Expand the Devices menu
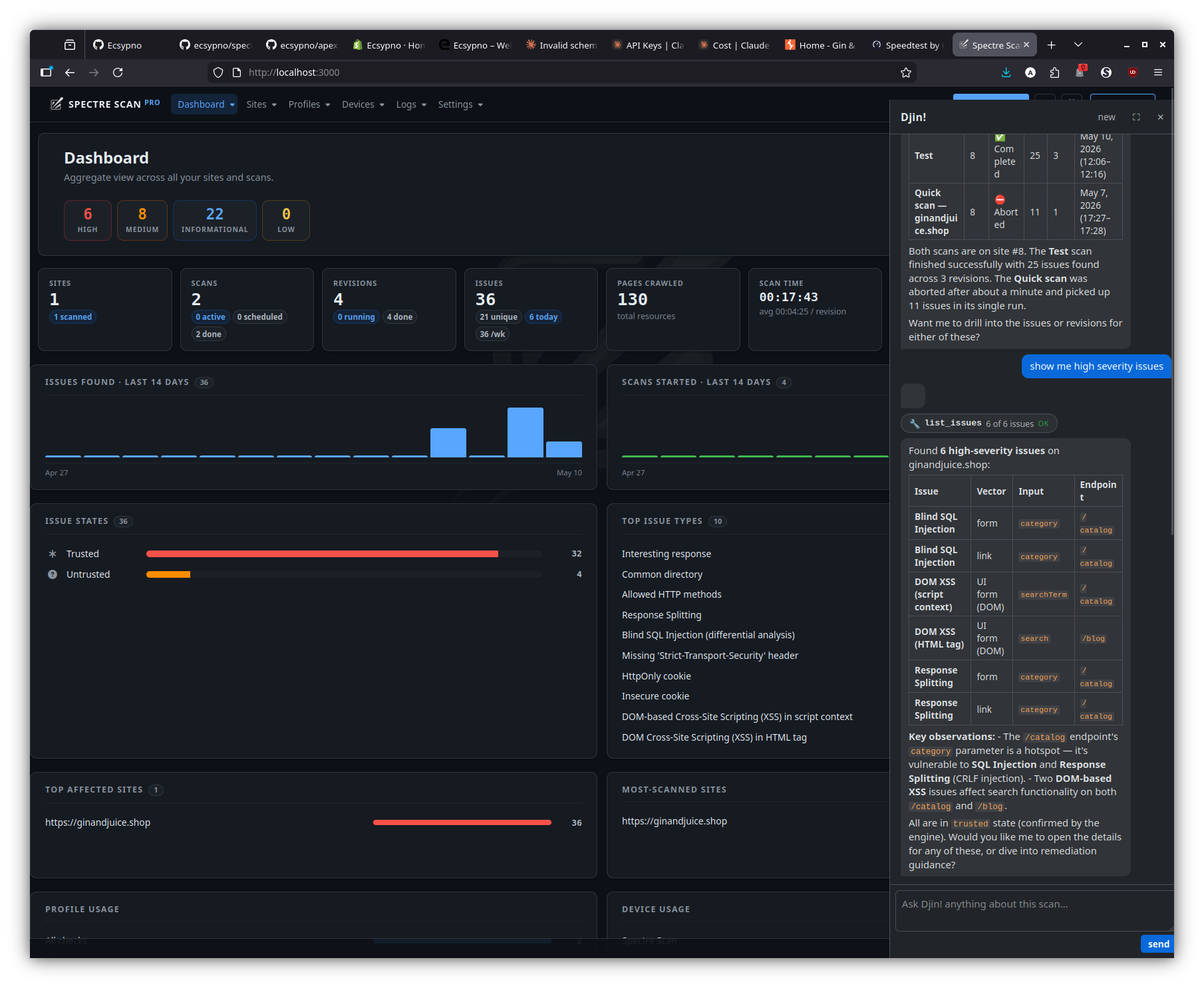This screenshot has height=988, width=1204. [x=363, y=104]
